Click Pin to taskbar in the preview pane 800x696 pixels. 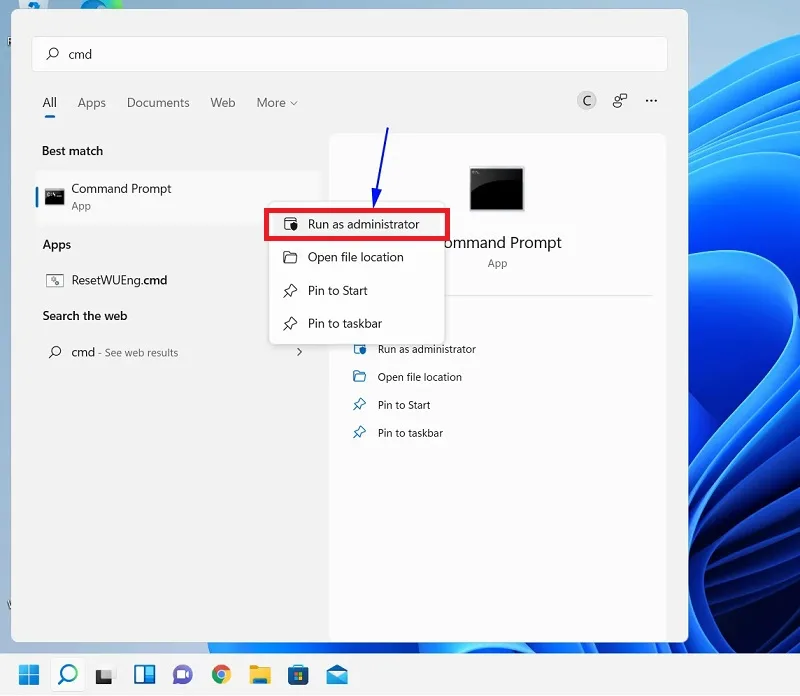point(410,433)
